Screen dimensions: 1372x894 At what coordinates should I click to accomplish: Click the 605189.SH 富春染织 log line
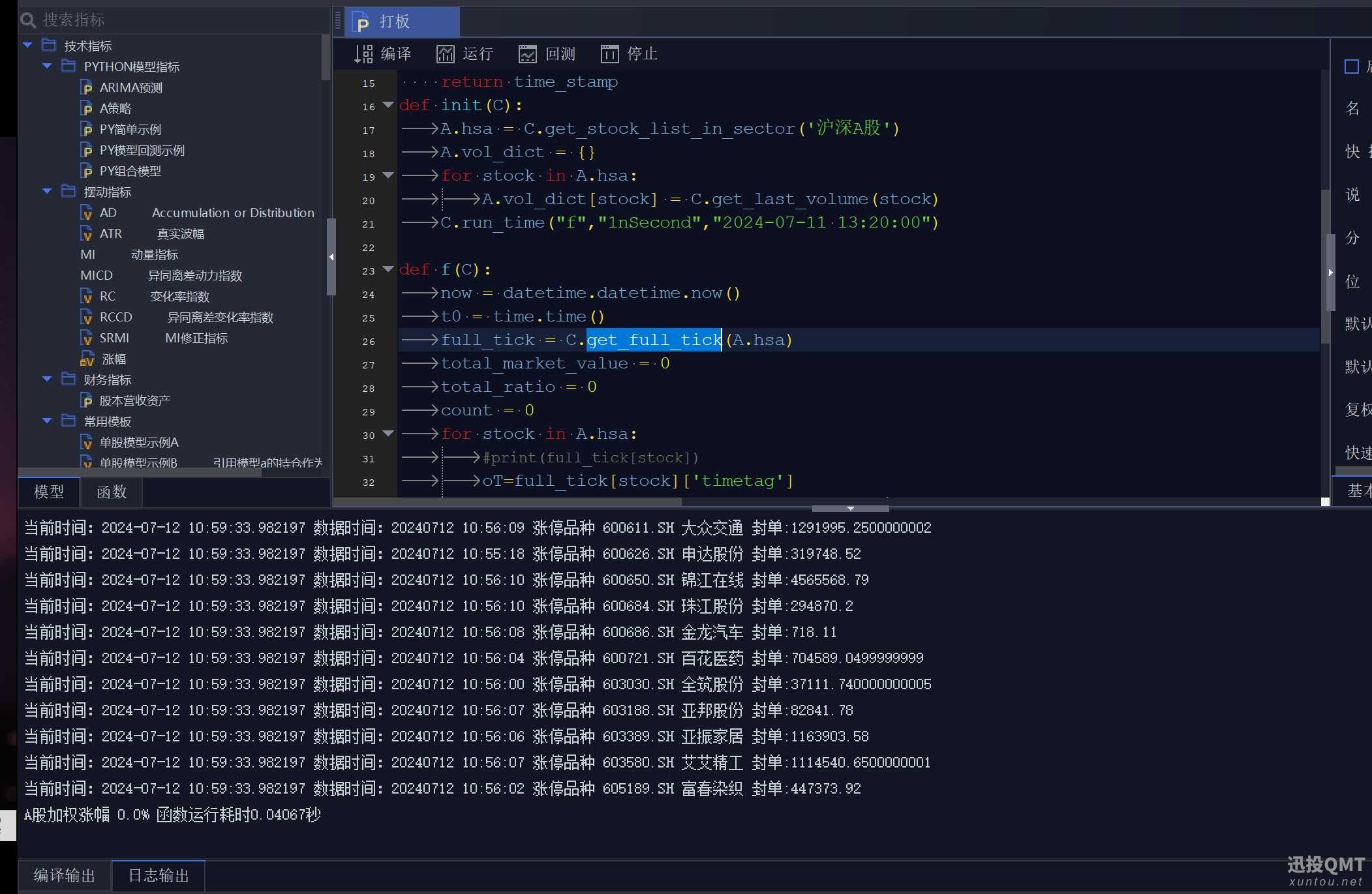[443, 788]
